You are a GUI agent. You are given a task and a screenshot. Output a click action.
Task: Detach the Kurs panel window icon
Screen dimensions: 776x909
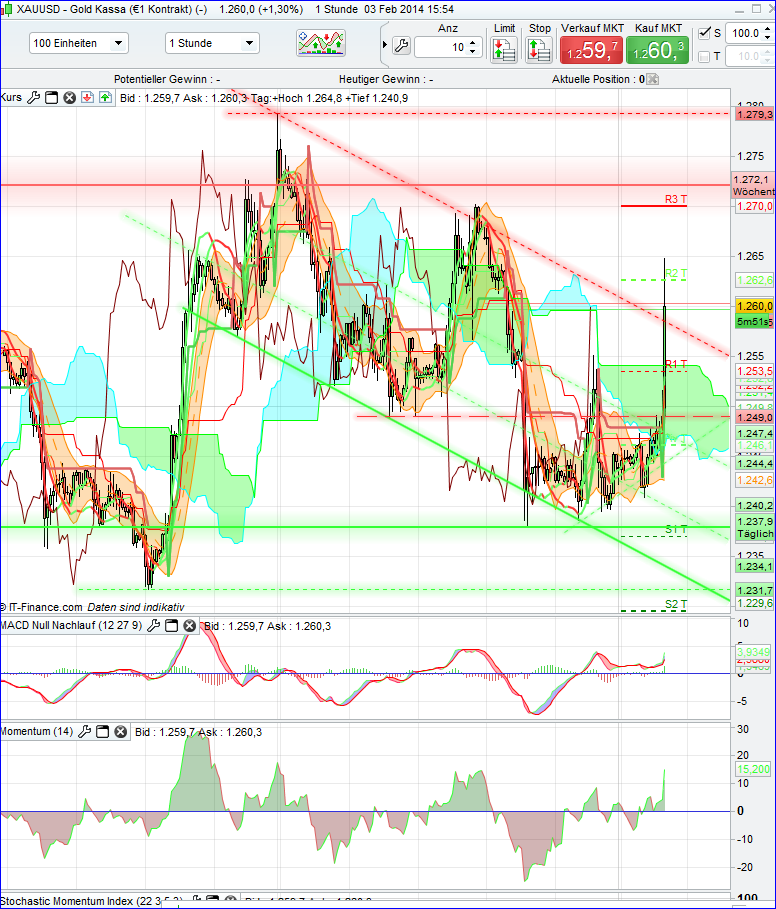tap(52, 97)
